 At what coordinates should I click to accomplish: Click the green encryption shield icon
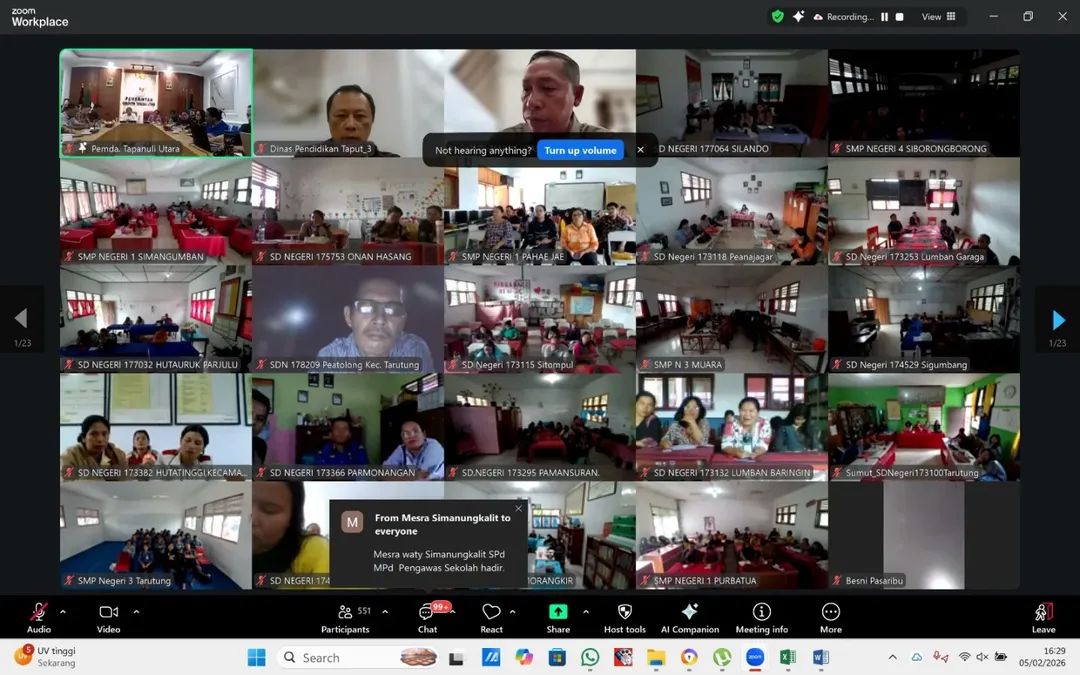point(777,16)
